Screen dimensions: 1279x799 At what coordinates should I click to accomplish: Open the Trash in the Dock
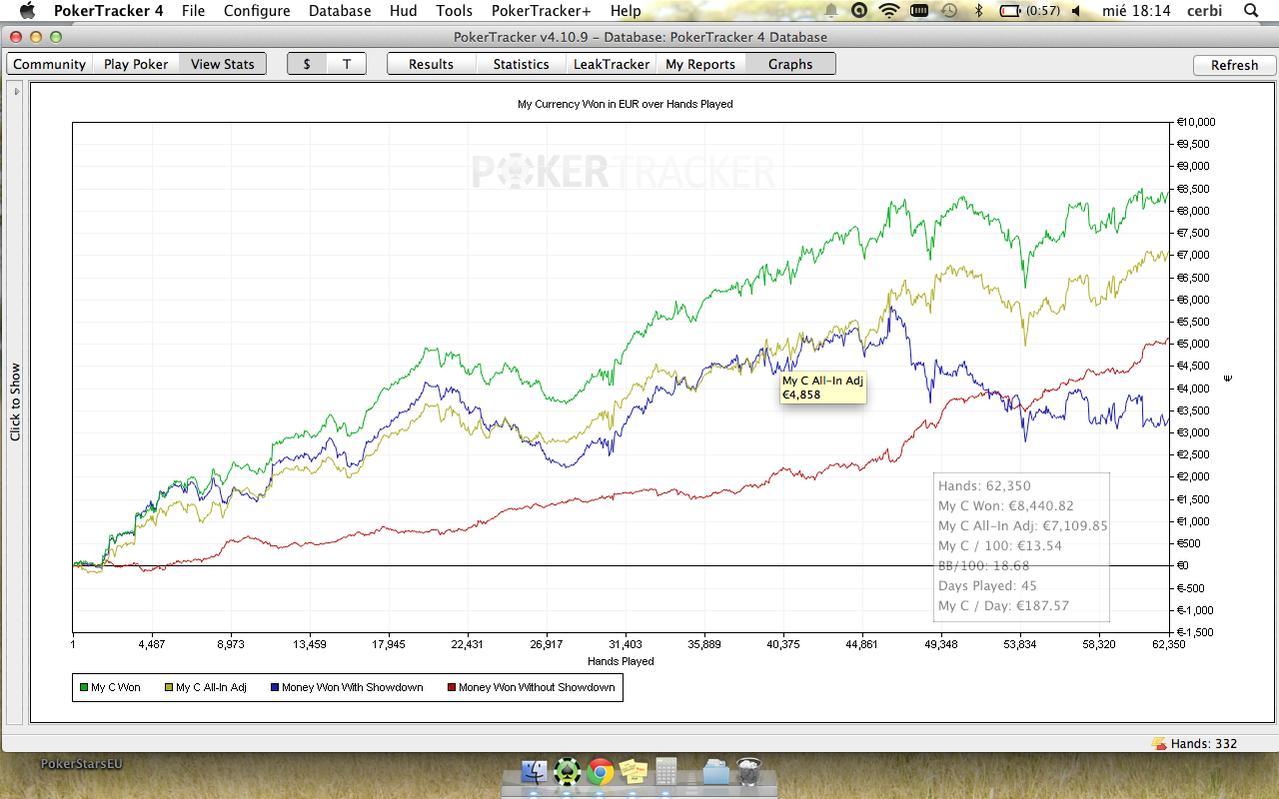(749, 773)
